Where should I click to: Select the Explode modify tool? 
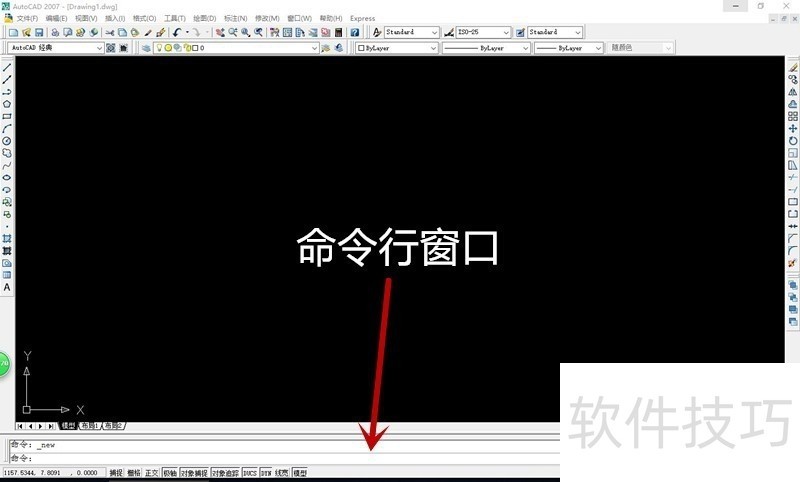792,263
